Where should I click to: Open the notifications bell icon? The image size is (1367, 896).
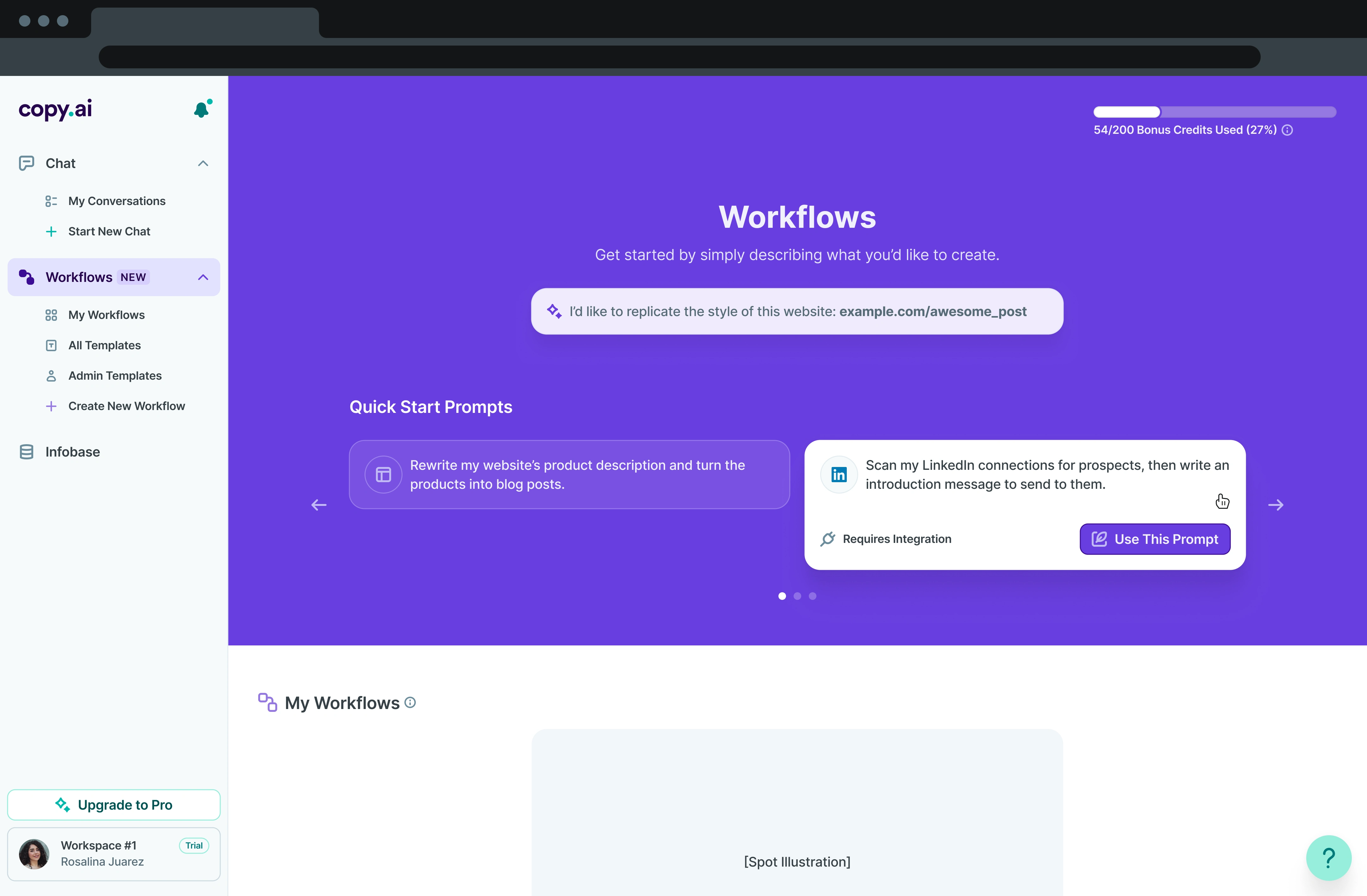pyautogui.click(x=202, y=109)
